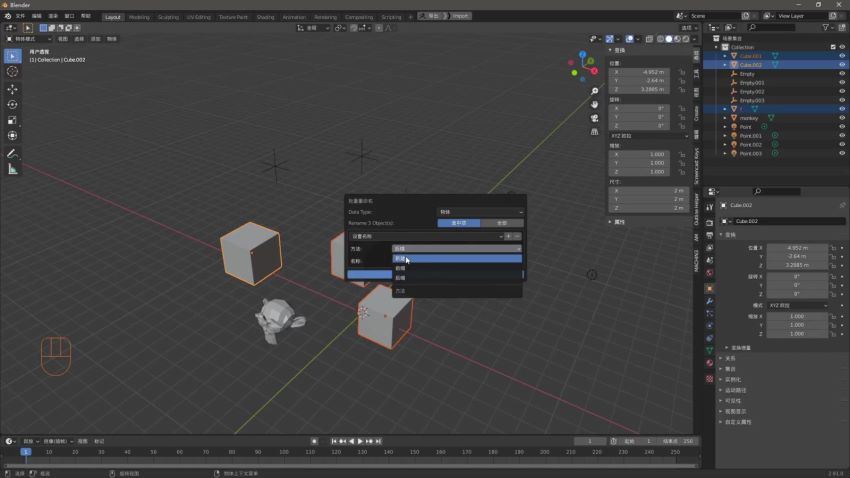Toggle visibility eye for Cube.001
The height and width of the screenshot is (478, 850).
842,56
